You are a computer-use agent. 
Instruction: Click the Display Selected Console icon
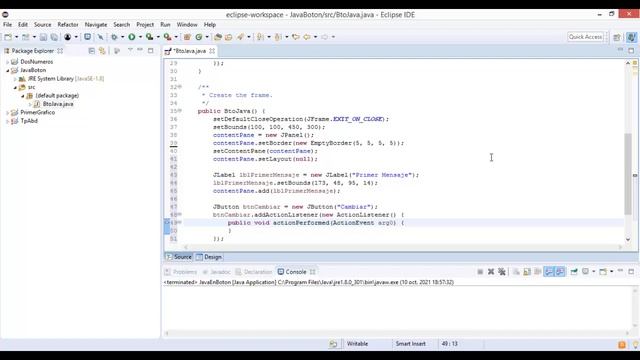[x=585, y=272]
